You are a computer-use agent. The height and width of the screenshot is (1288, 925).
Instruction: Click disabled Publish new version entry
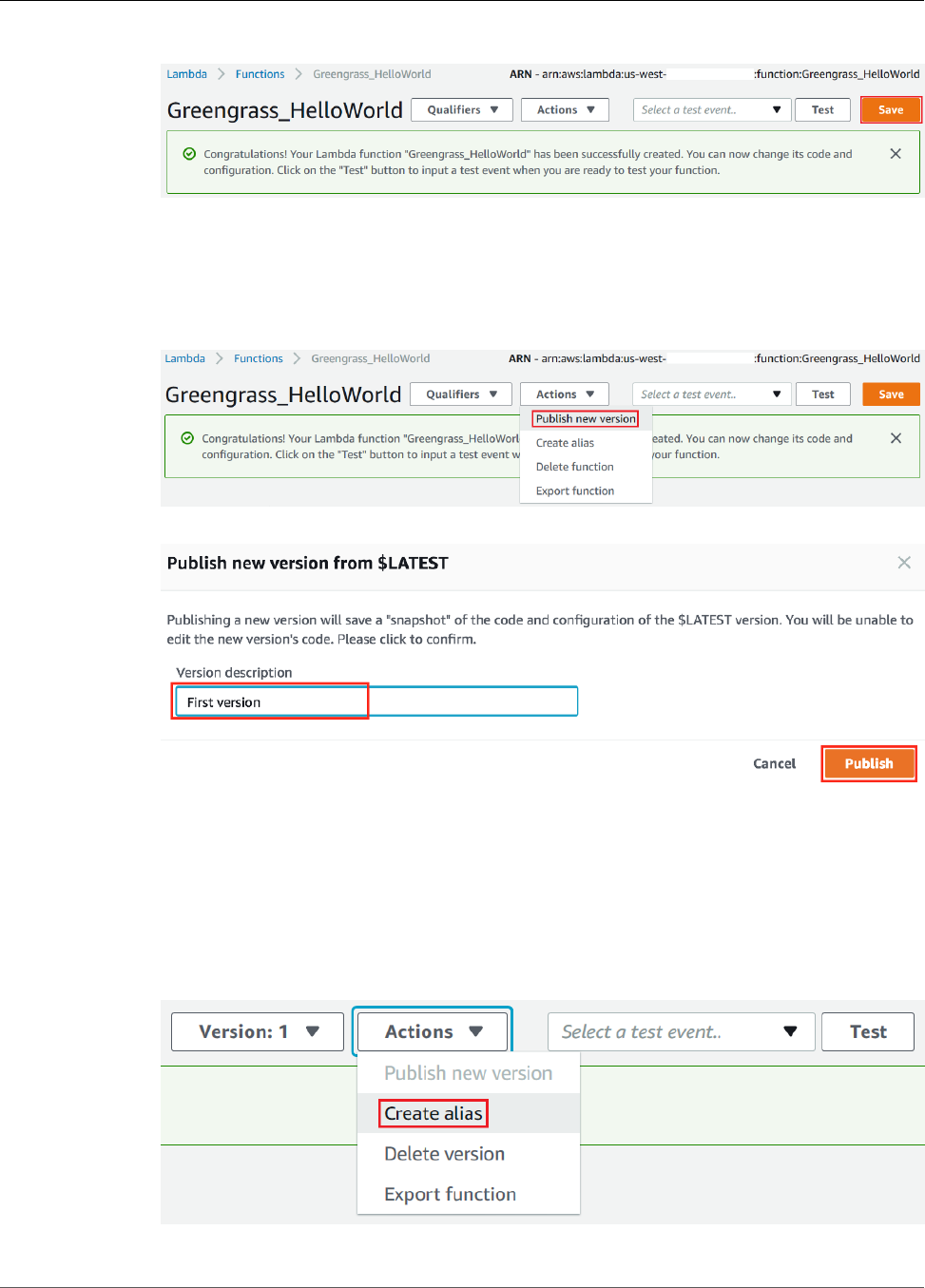click(x=468, y=1073)
